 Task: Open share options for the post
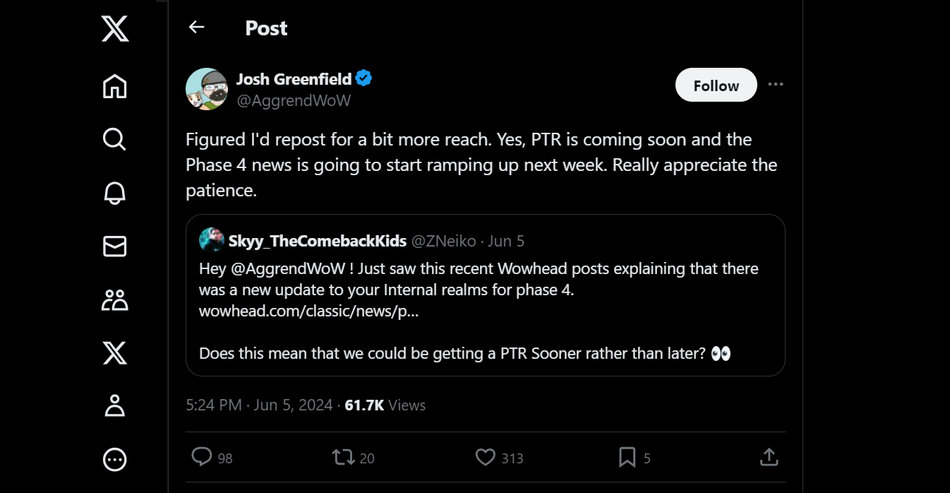pyautogui.click(x=769, y=457)
